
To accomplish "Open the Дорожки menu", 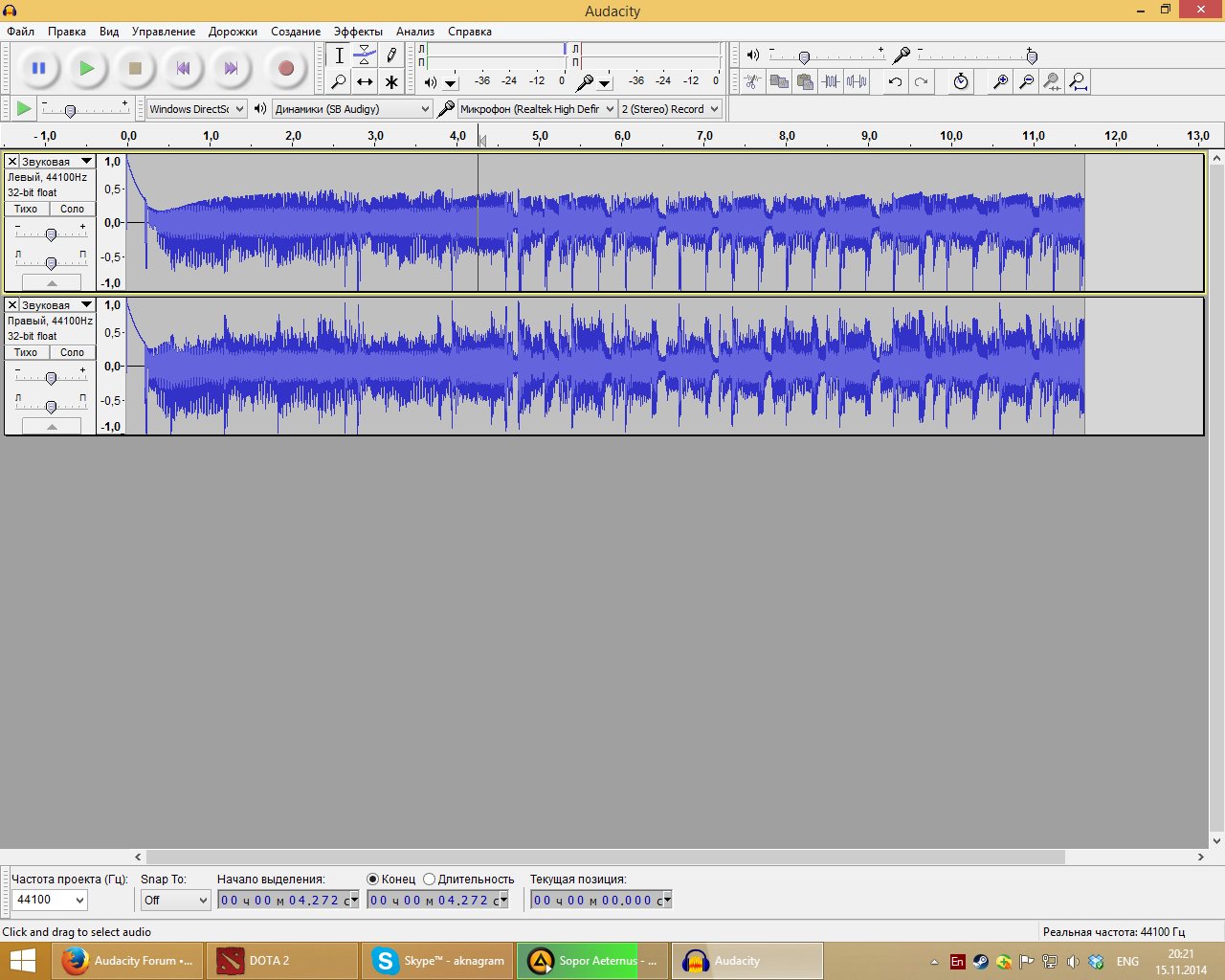I will click(x=233, y=32).
